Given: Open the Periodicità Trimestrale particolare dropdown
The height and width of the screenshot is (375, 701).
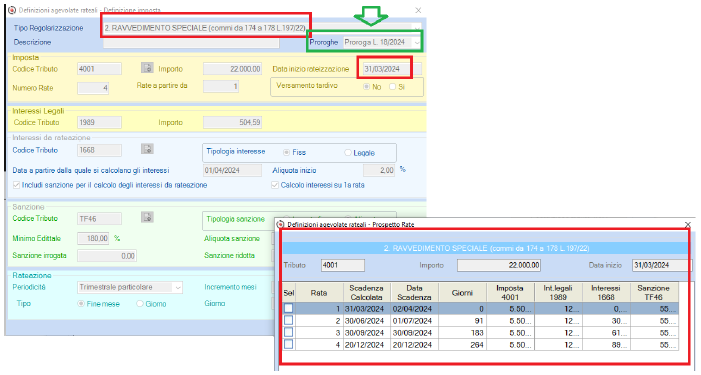Looking at the screenshot, I should (x=177, y=287).
